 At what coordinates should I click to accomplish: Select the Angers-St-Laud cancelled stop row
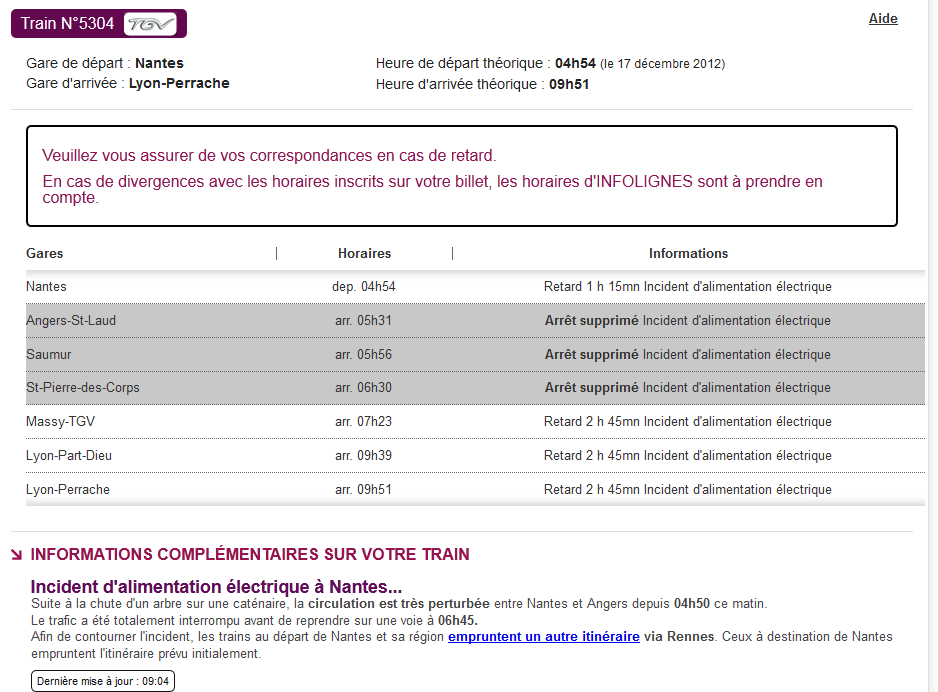click(x=475, y=321)
